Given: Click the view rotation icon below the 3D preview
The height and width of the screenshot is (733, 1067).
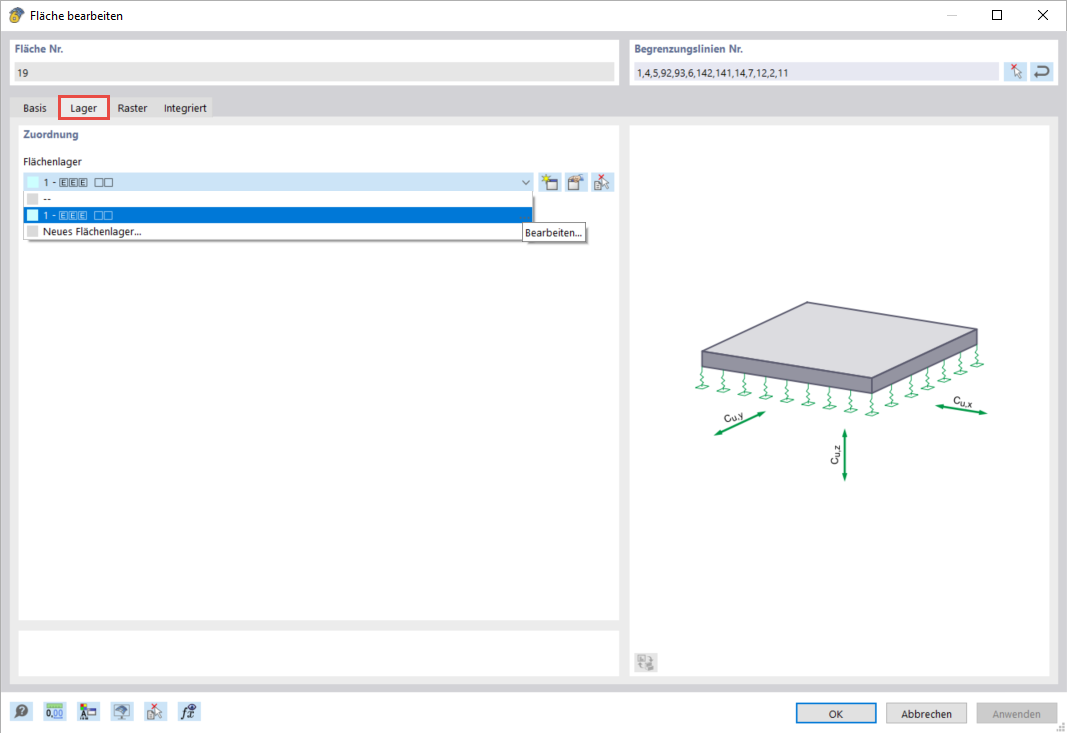Looking at the screenshot, I should [x=645, y=662].
